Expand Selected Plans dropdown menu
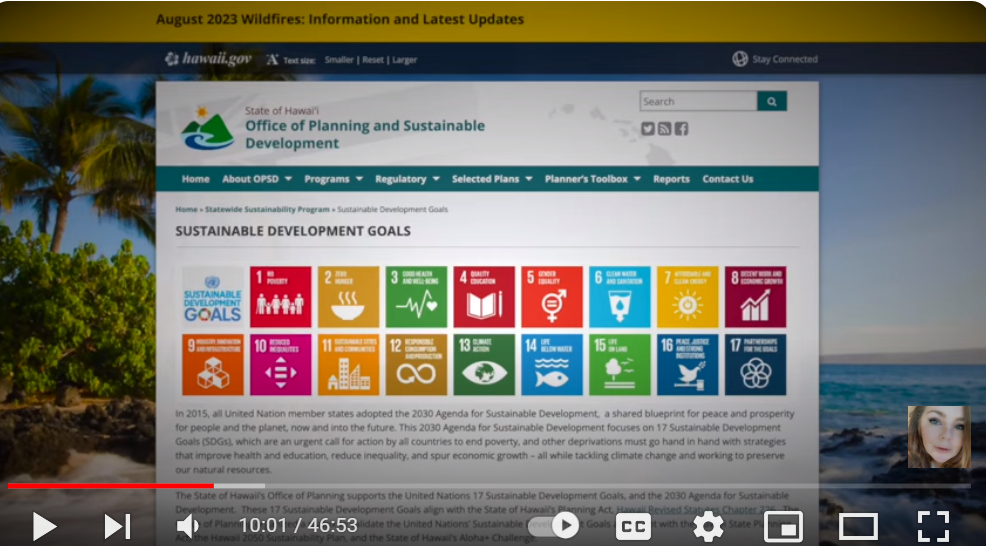 [x=492, y=179]
